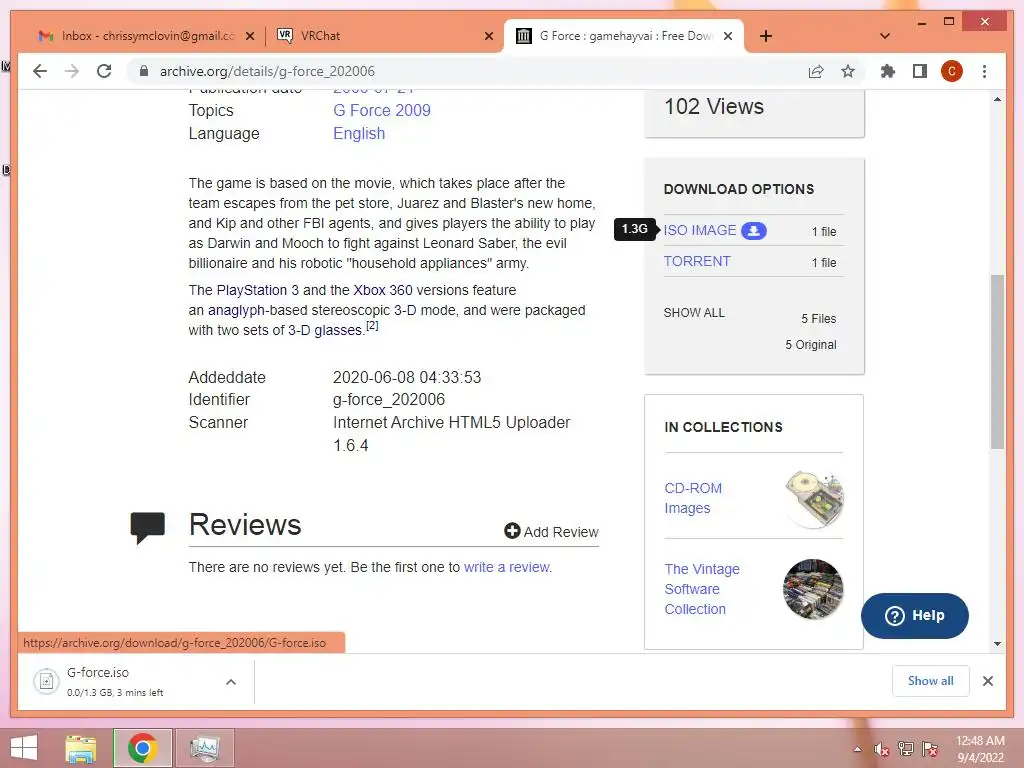Click the page scrollbar thumb
This screenshot has width=1024, height=768.
coord(997,362)
